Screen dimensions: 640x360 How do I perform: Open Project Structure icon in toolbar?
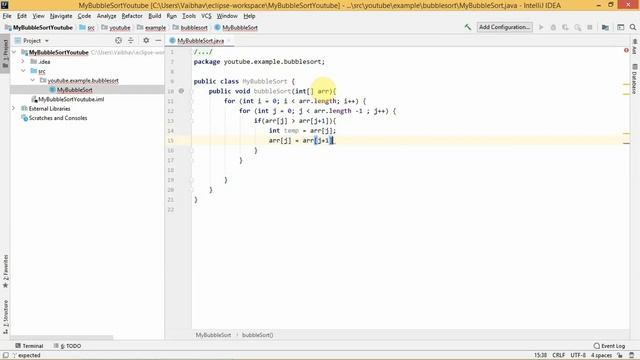pos(605,27)
